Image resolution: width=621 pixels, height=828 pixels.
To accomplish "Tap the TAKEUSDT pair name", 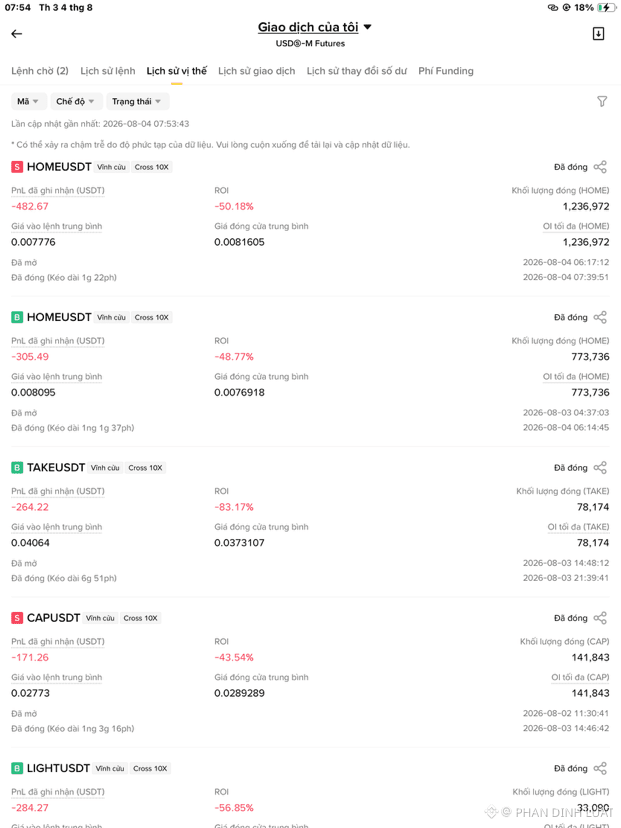I will coord(56,468).
